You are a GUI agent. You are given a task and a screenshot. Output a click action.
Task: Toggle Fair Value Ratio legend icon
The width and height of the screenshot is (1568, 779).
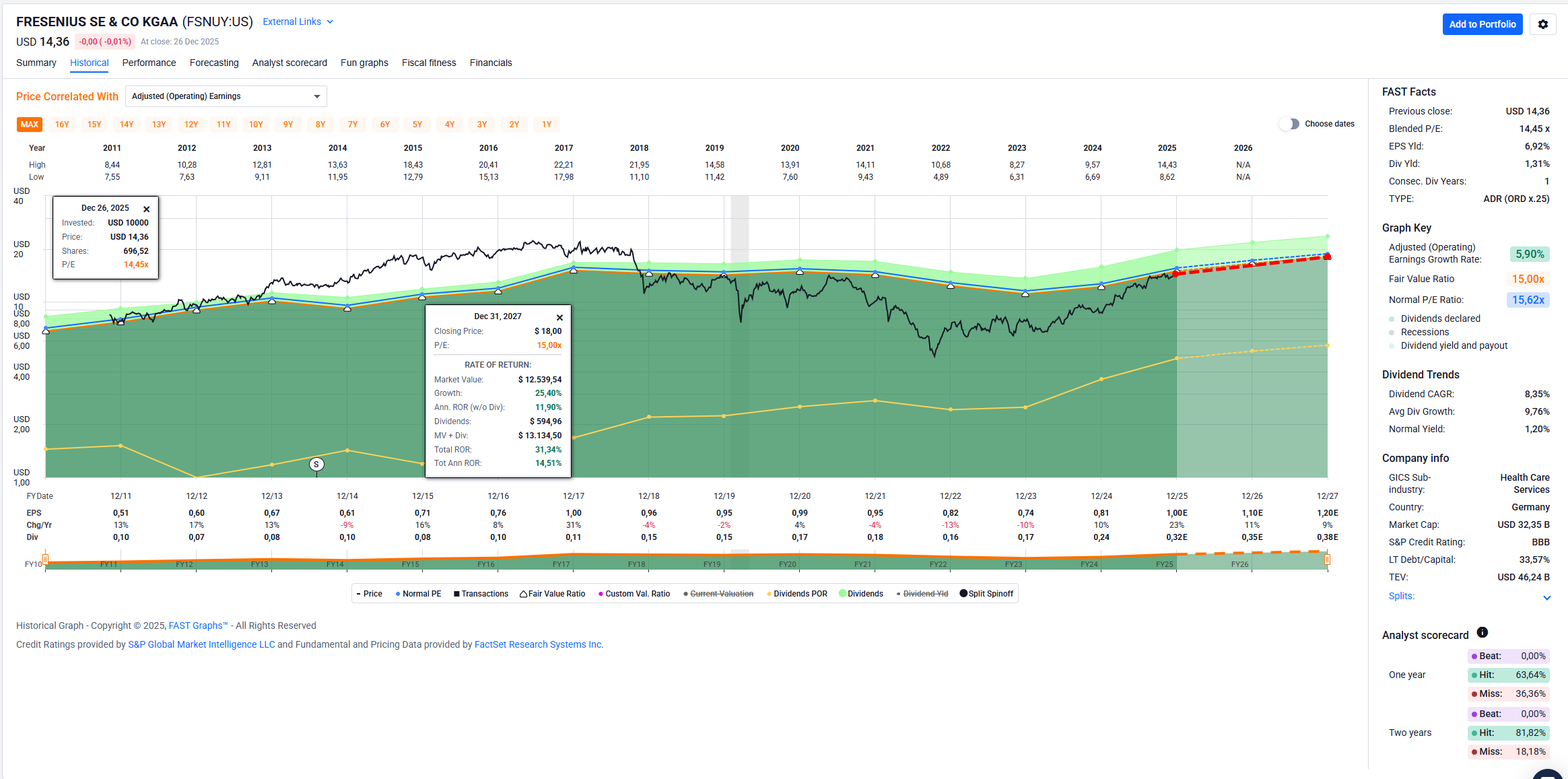[x=523, y=594]
